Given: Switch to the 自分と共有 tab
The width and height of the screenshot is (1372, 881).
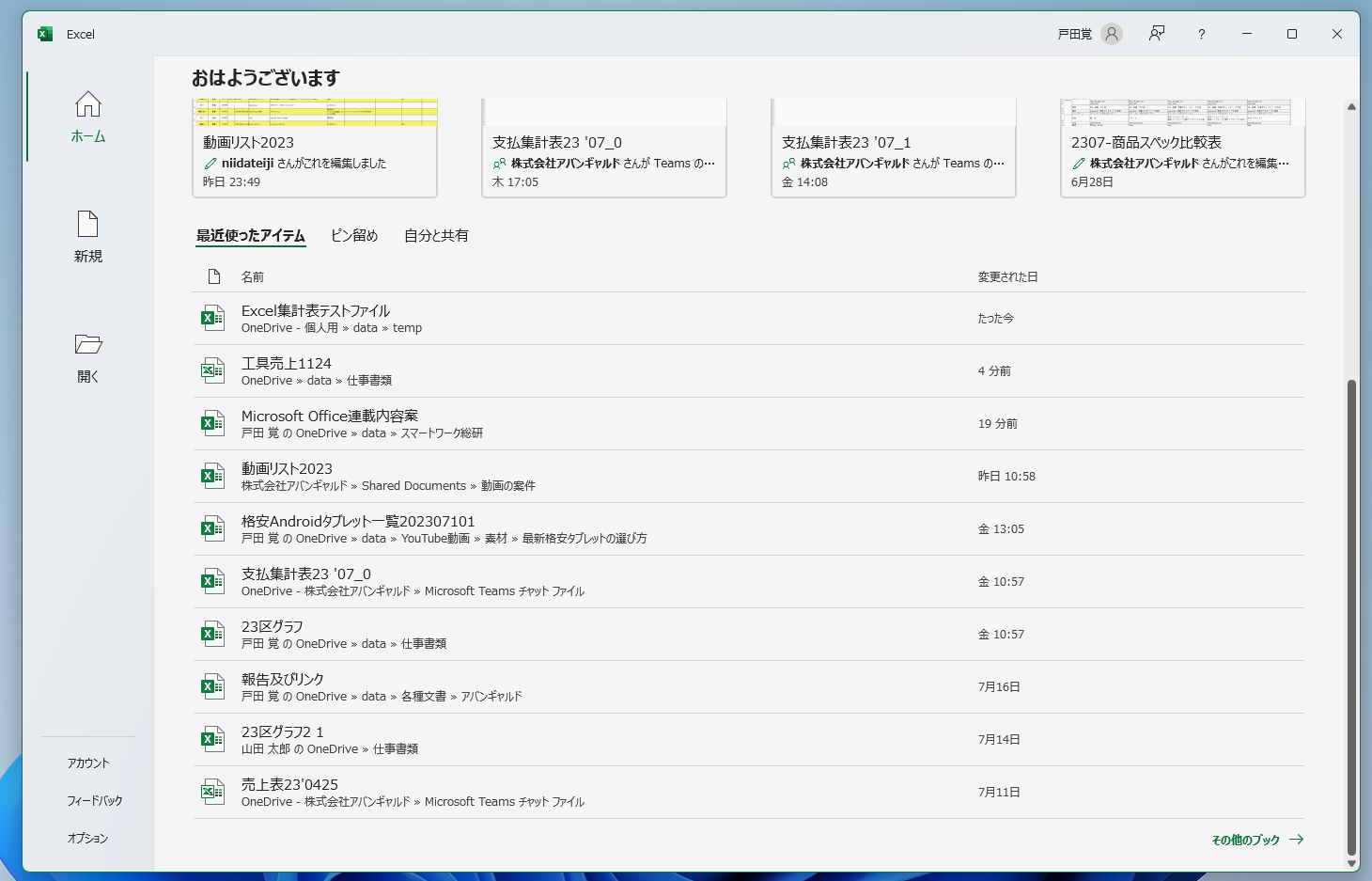Looking at the screenshot, I should [x=436, y=236].
